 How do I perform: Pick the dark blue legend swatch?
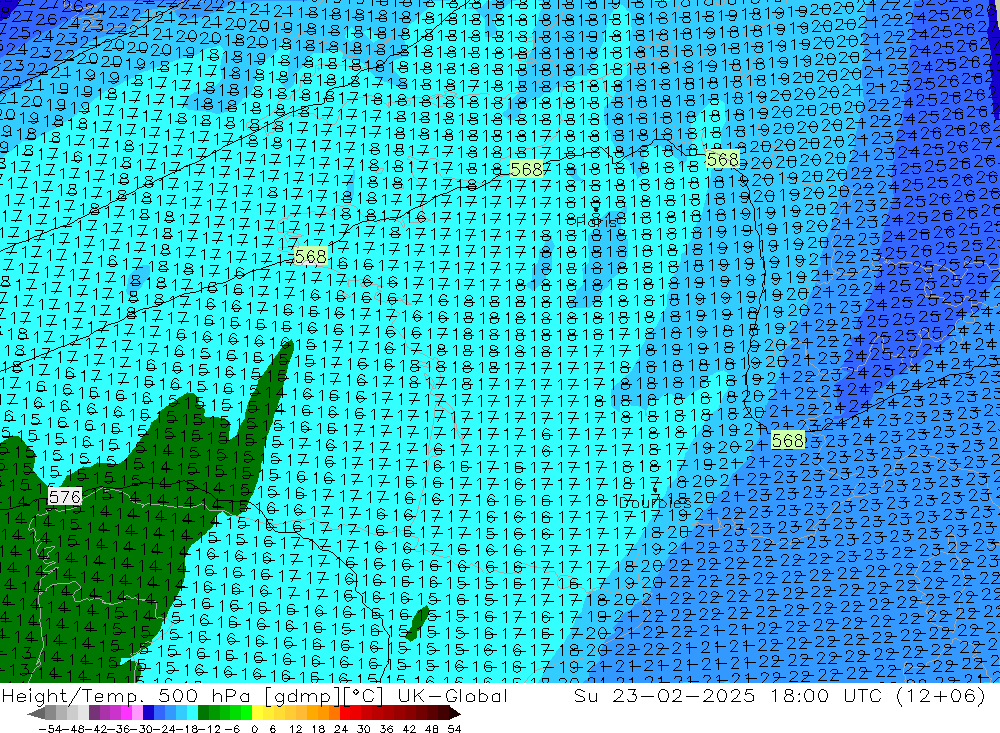pyautogui.click(x=148, y=713)
